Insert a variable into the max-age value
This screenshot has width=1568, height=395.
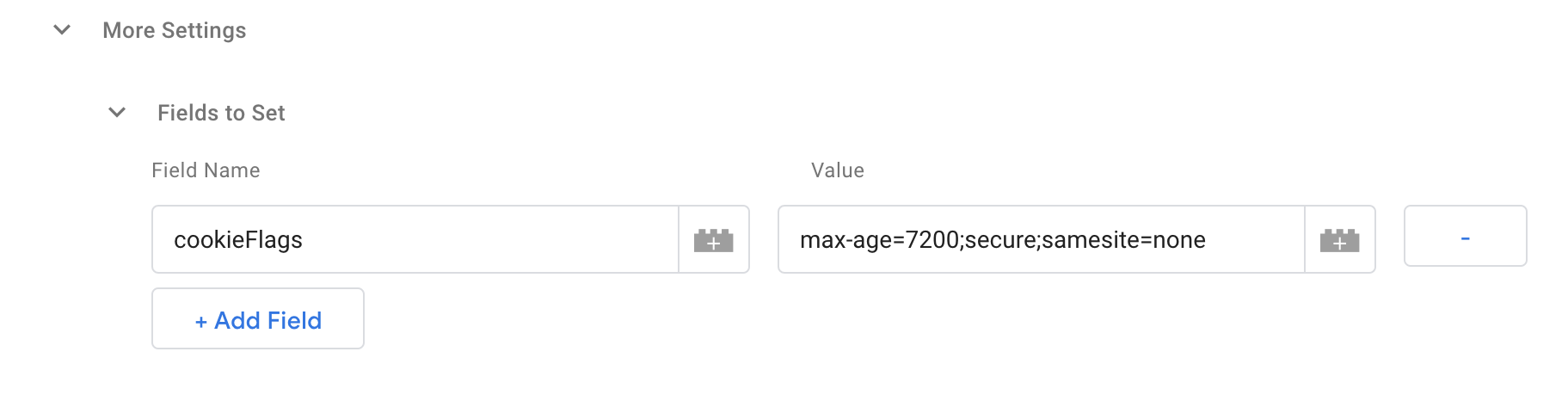click(x=1340, y=239)
